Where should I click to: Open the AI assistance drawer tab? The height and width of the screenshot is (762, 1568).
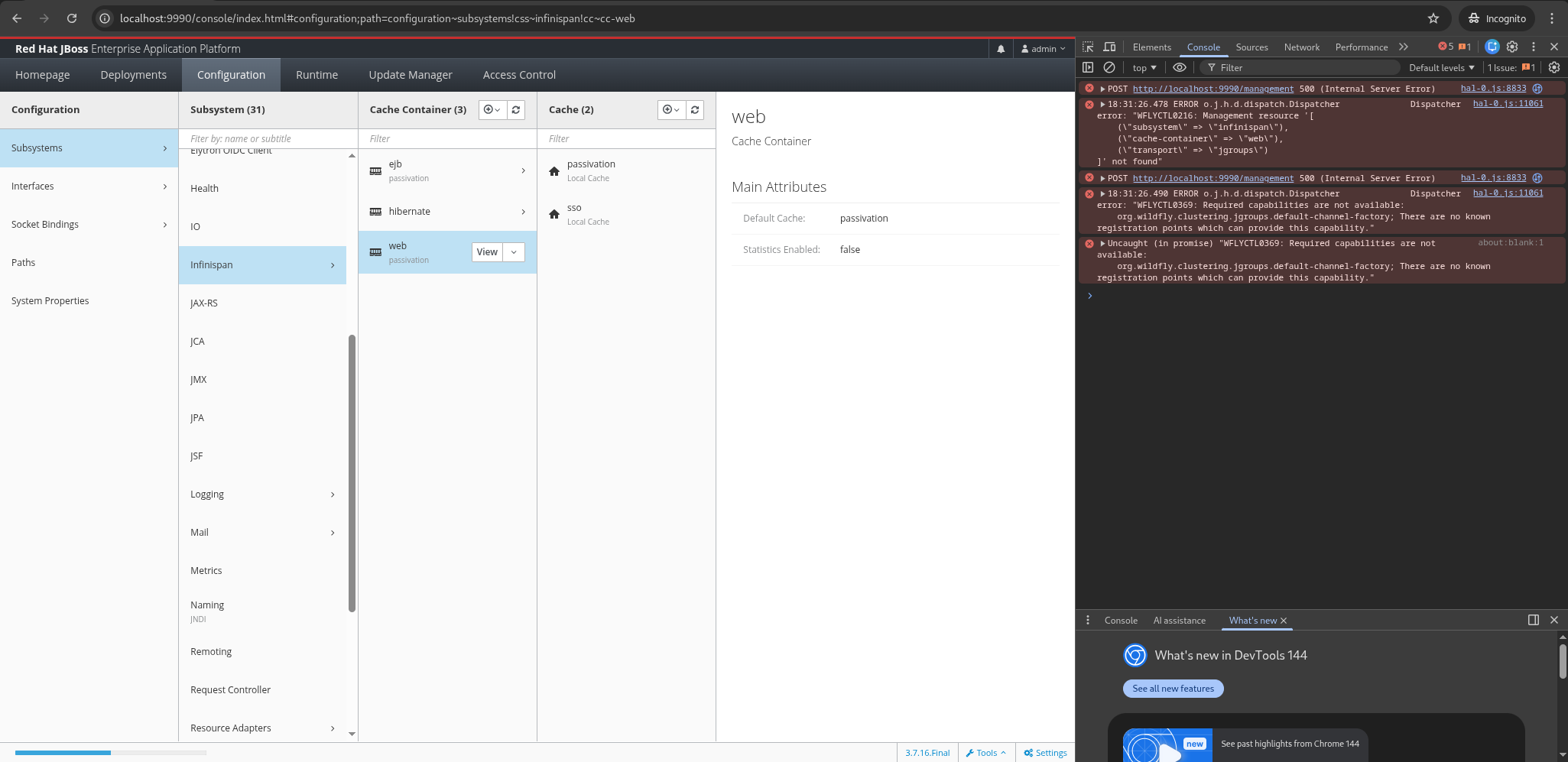tap(1180, 621)
